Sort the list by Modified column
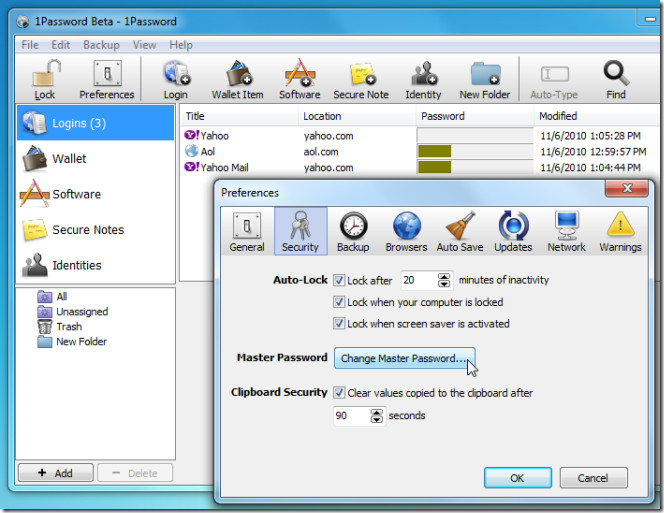This screenshot has height=513, width=664. 597,116
